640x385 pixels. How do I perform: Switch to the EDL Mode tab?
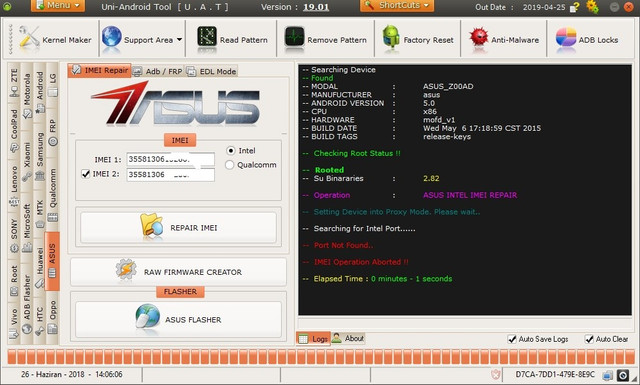coord(211,71)
